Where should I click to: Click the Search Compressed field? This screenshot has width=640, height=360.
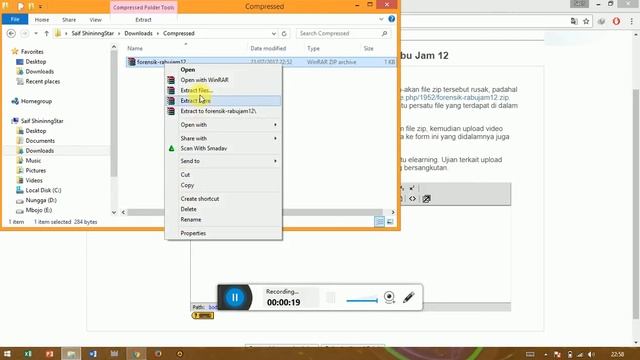click(x=342, y=33)
